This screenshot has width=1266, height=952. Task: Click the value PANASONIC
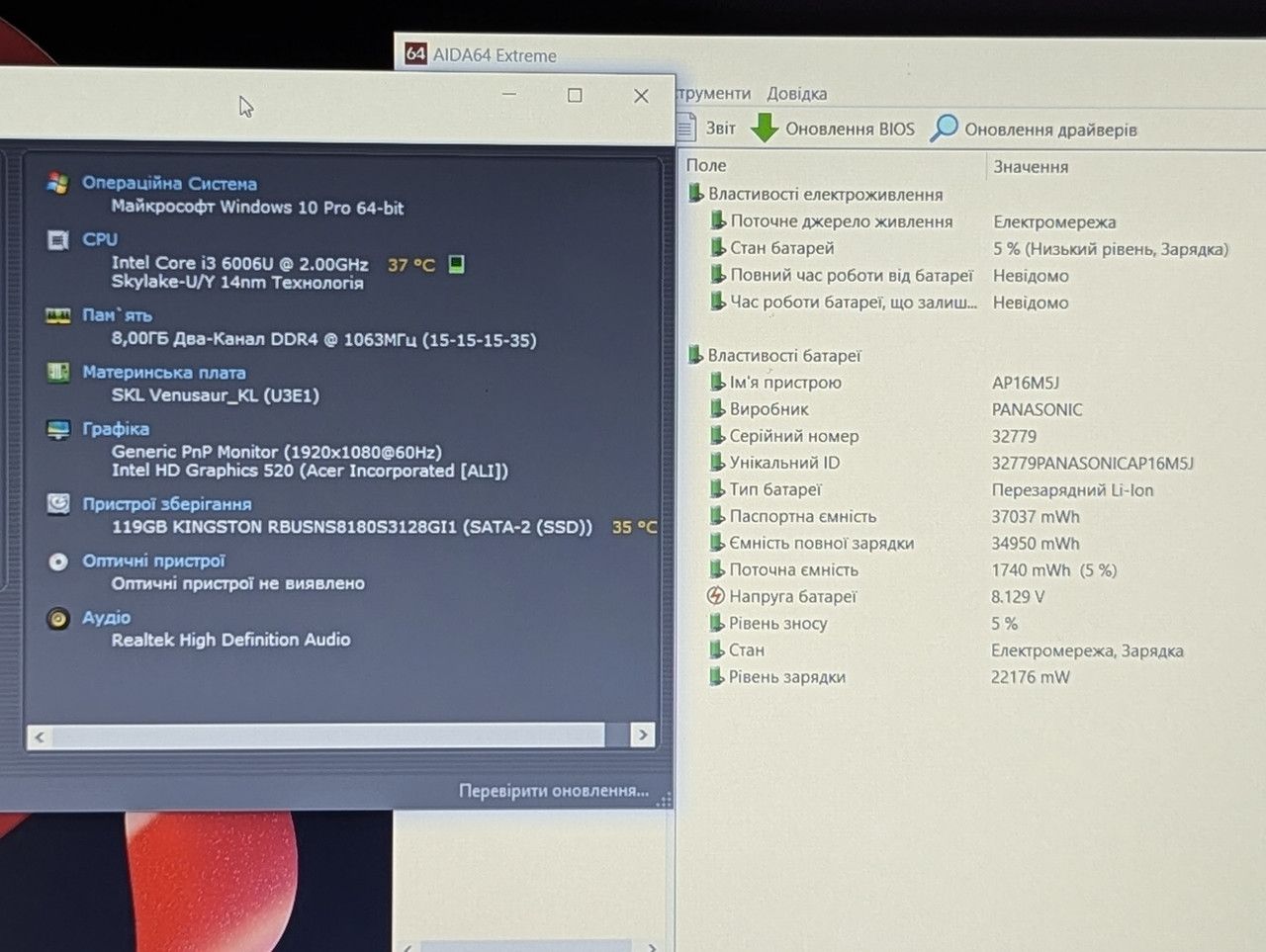pyautogui.click(x=1038, y=409)
